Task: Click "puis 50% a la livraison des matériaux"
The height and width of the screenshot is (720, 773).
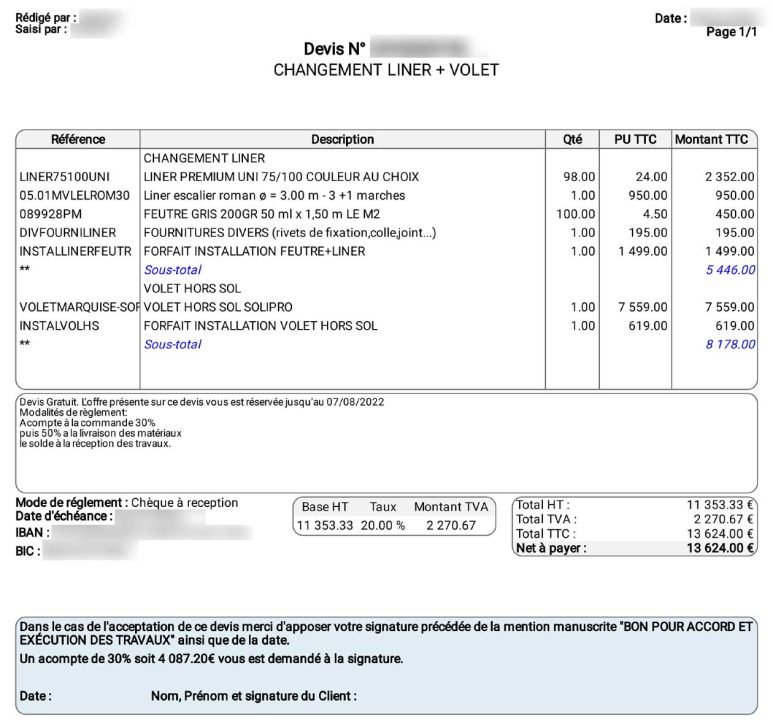Action: [101, 433]
